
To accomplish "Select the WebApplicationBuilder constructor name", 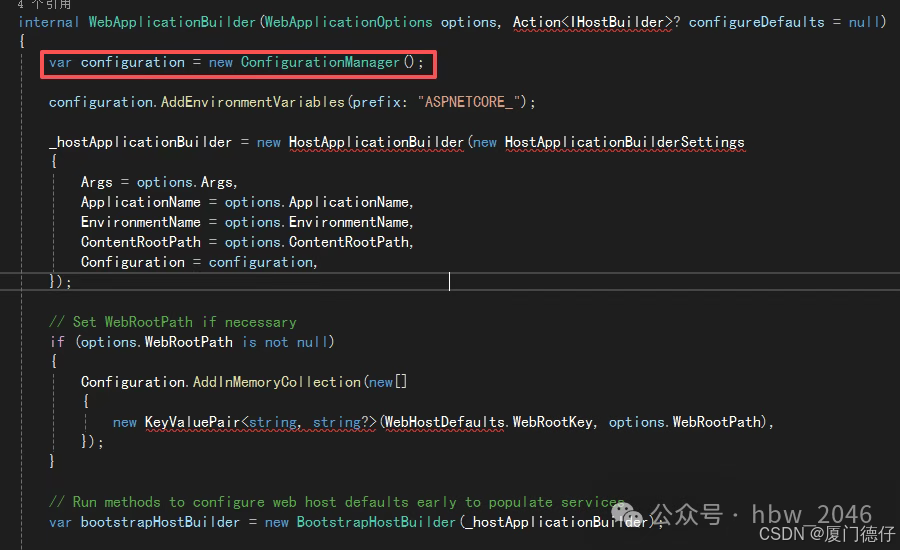I will pos(172,22).
